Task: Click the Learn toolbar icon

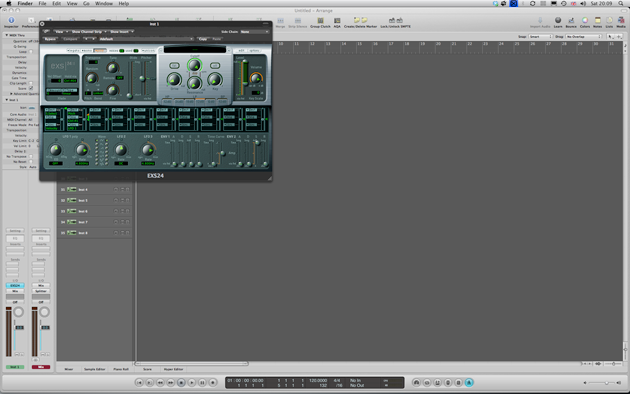Action: pos(558,22)
